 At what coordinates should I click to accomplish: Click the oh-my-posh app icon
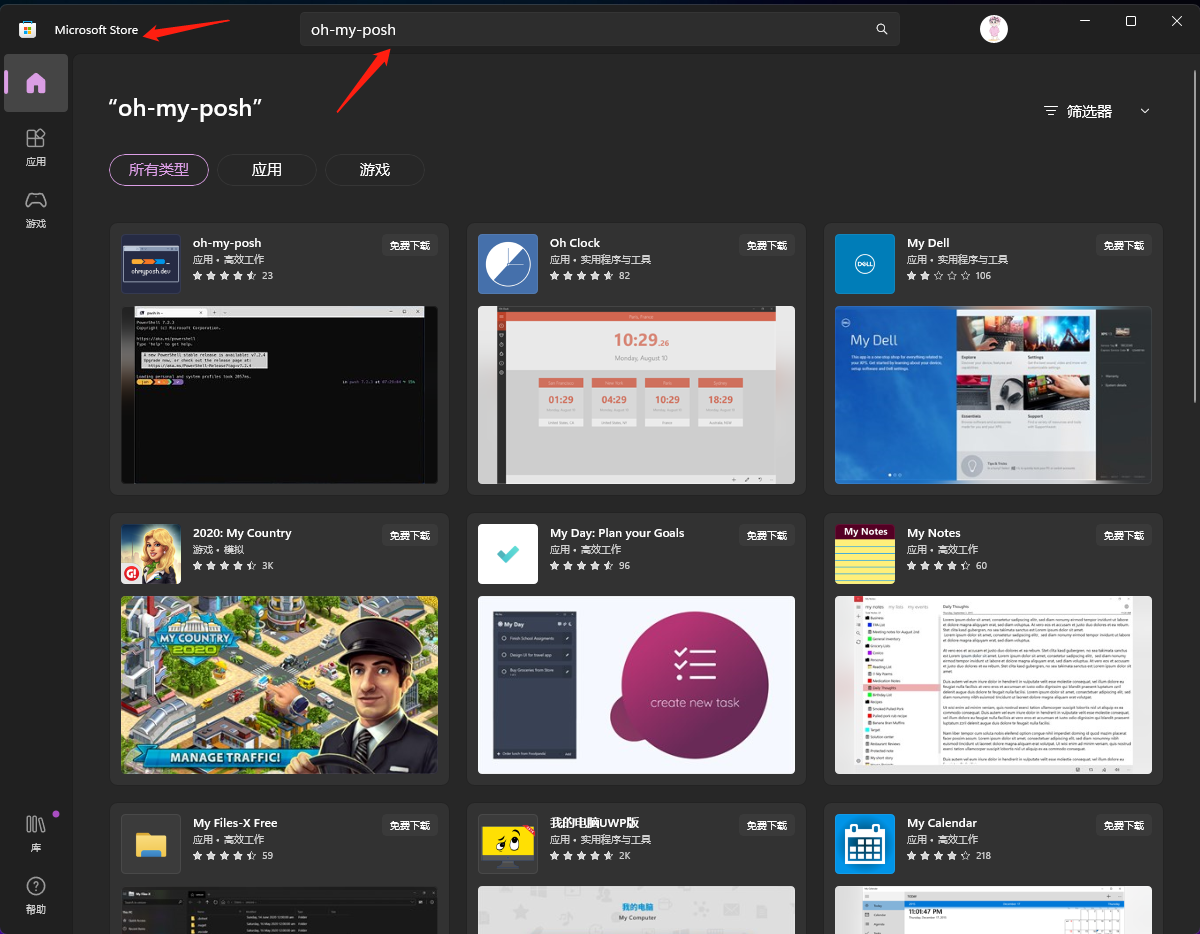click(151, 264)
